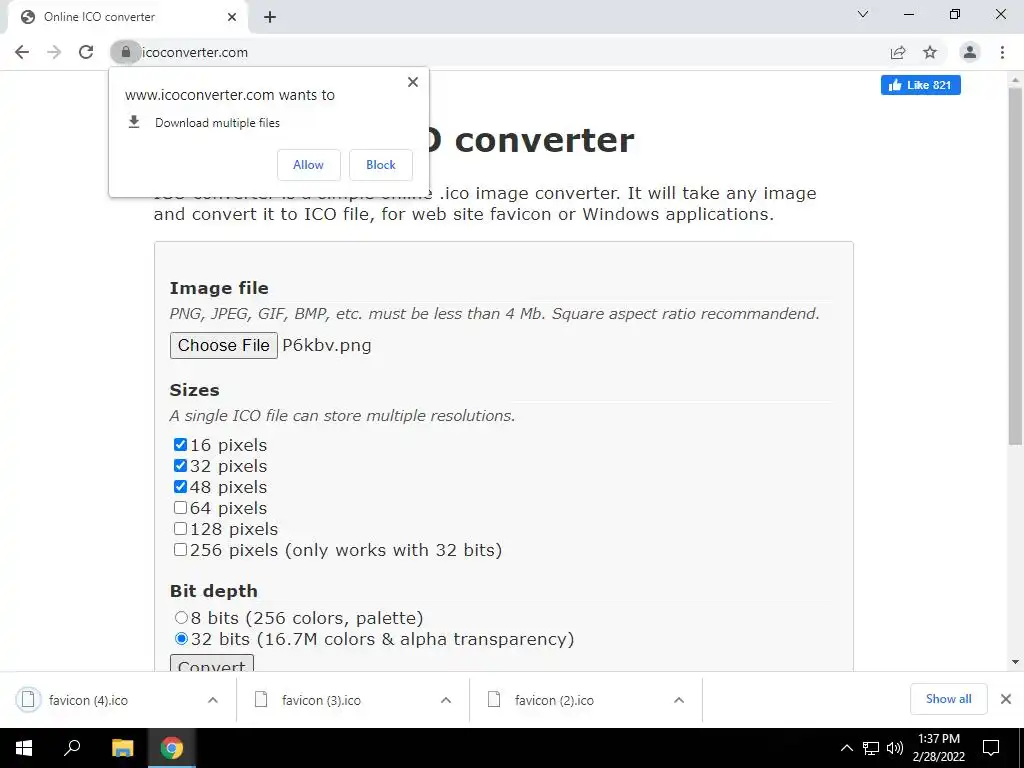Share this page icon in address bar
The image size is (1024, 768).
[898, 52]
